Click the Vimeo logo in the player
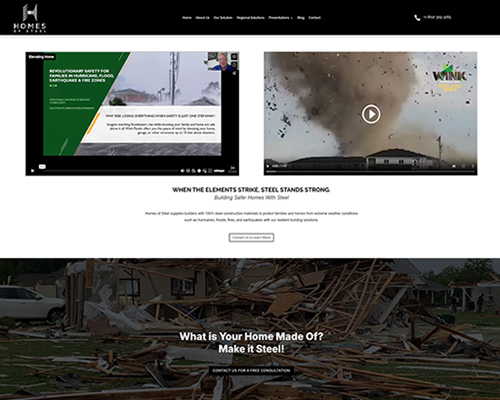 click(x=219, y=171)
